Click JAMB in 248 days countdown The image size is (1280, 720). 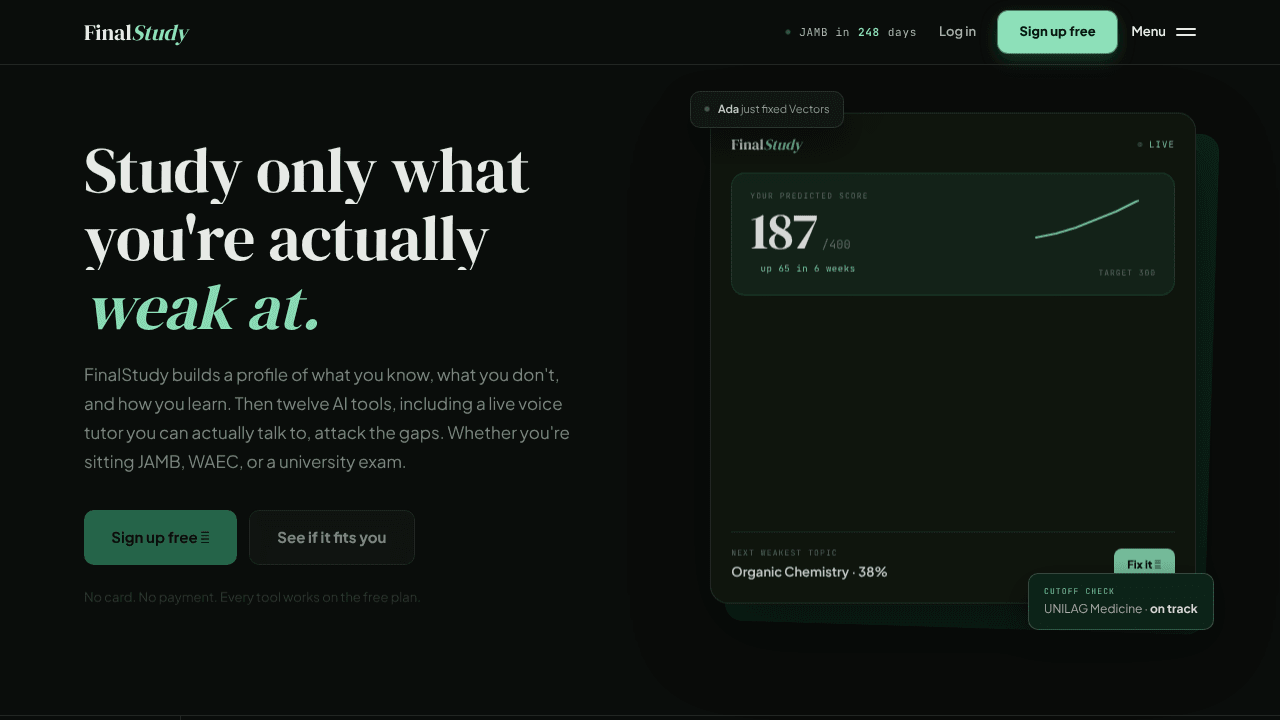coord(851,32)
